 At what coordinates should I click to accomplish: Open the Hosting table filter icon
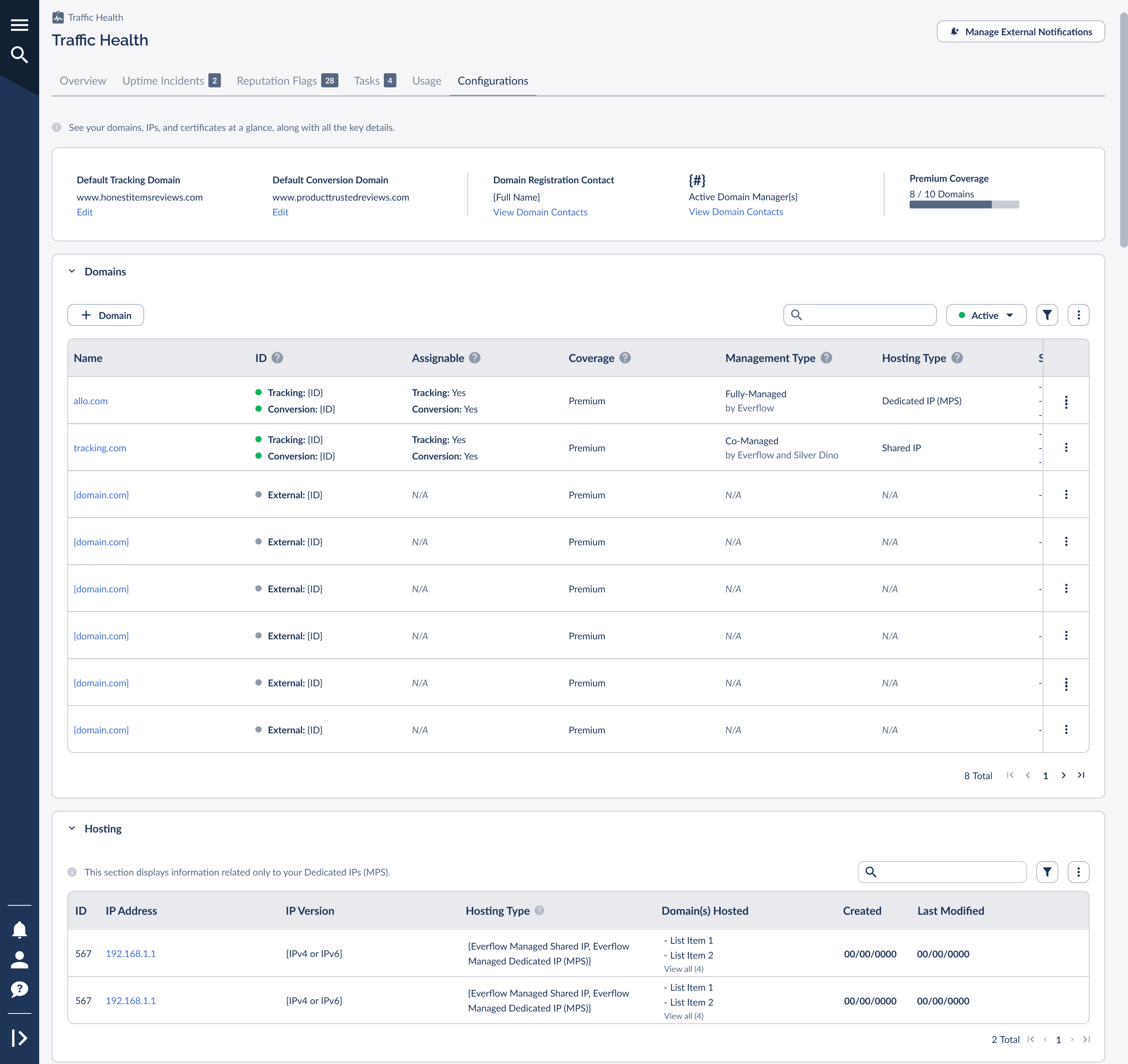point(1047,872)
